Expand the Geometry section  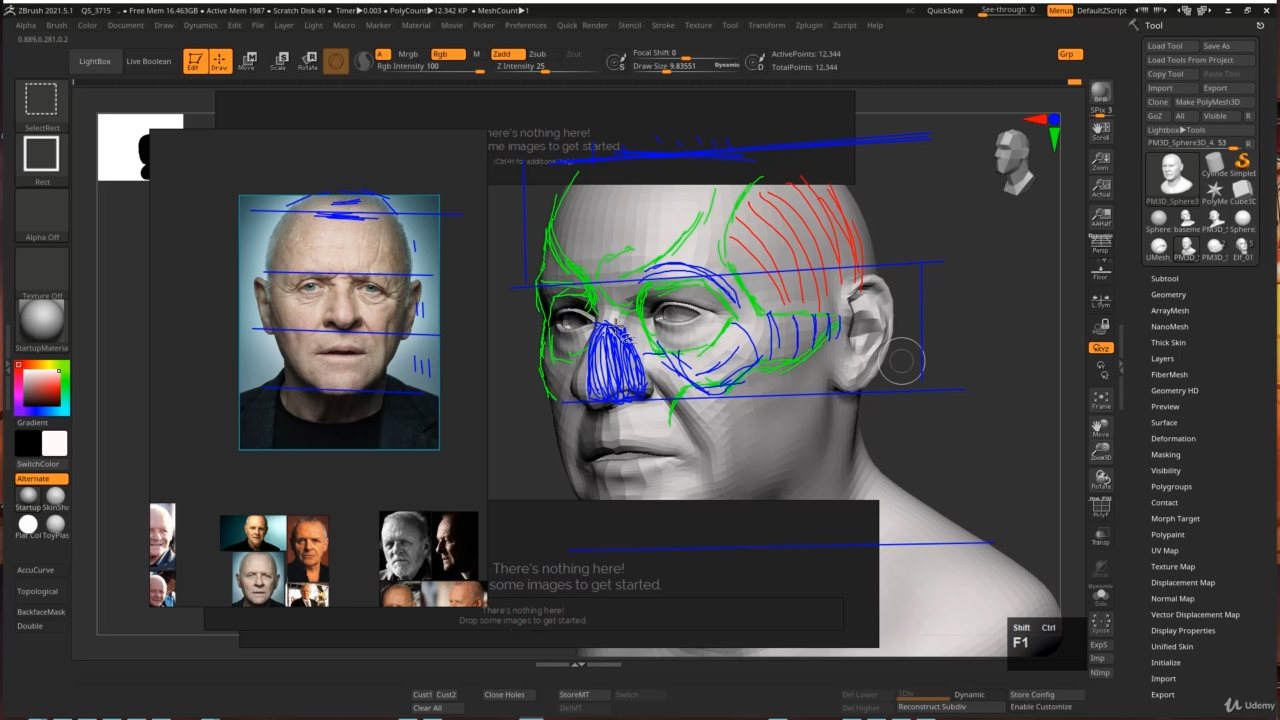coord(1169,294)
